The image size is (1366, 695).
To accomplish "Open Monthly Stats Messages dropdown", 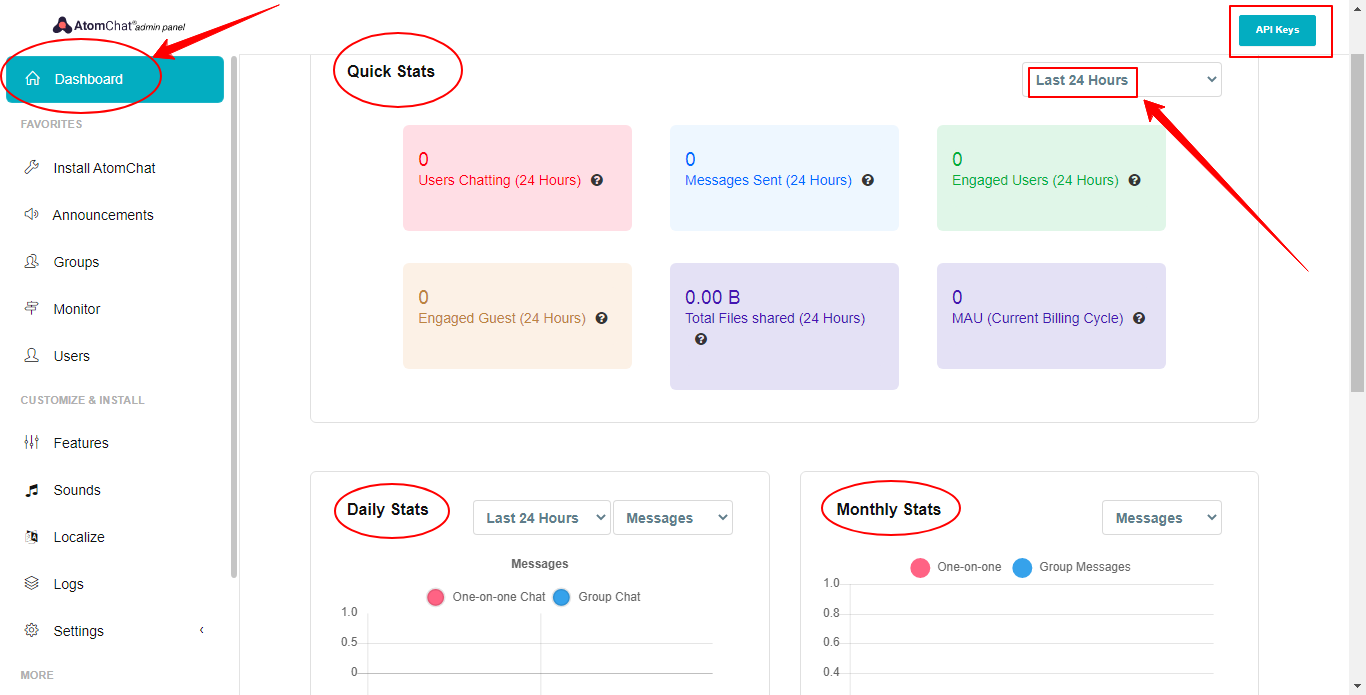I will [1162, 518].
